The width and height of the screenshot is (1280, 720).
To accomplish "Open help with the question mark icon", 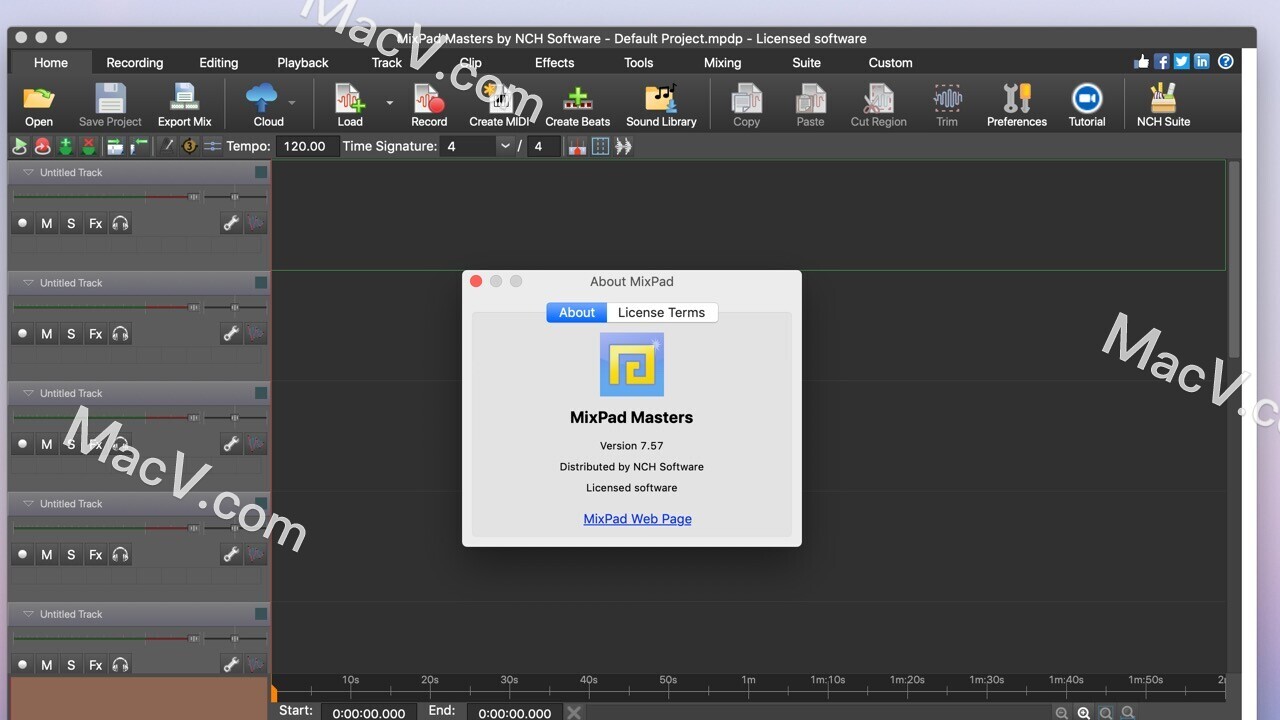I will coord(1225,61).
